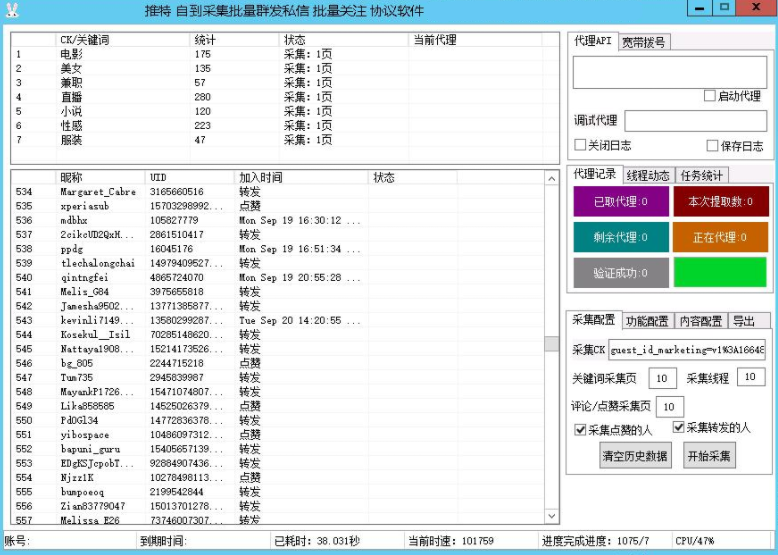The image size is (778, 555).
Task: Click the 昵称 column header
Action: click(101, 177)
